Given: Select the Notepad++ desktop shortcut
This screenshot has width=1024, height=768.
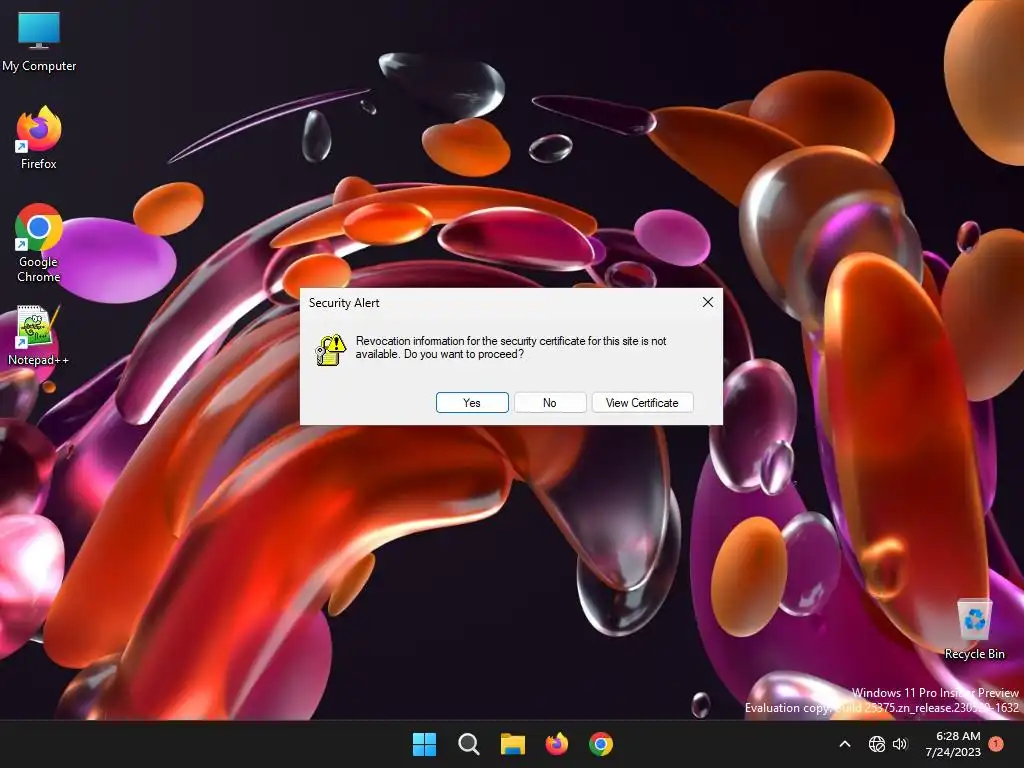Looking at the screenshot, I should (x=39, y=336).
